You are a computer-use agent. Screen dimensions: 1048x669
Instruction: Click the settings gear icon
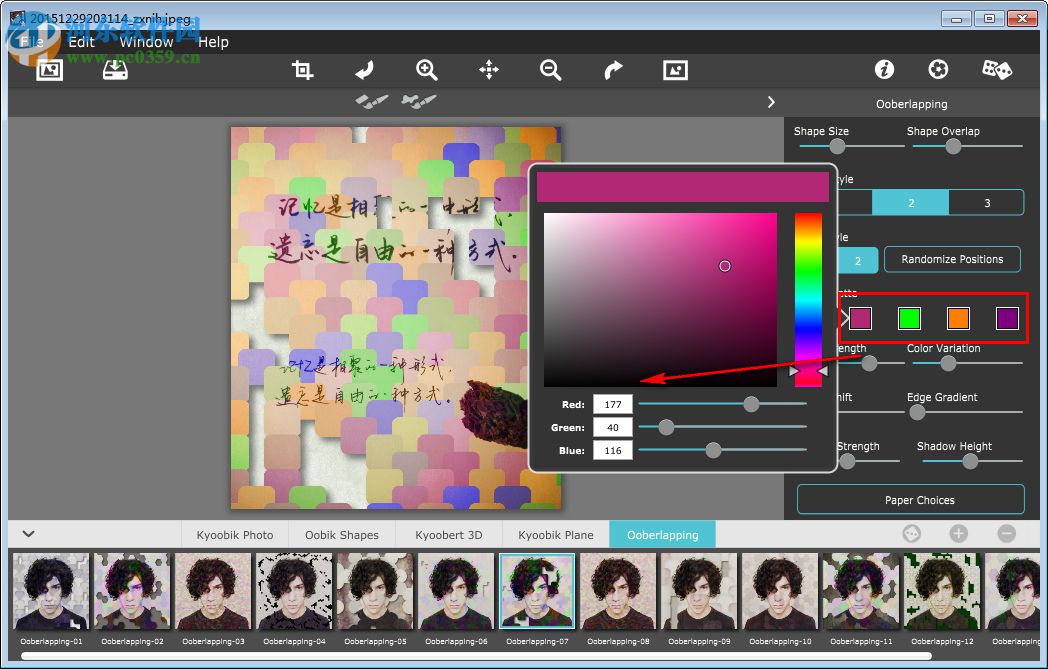coord(938,69)
